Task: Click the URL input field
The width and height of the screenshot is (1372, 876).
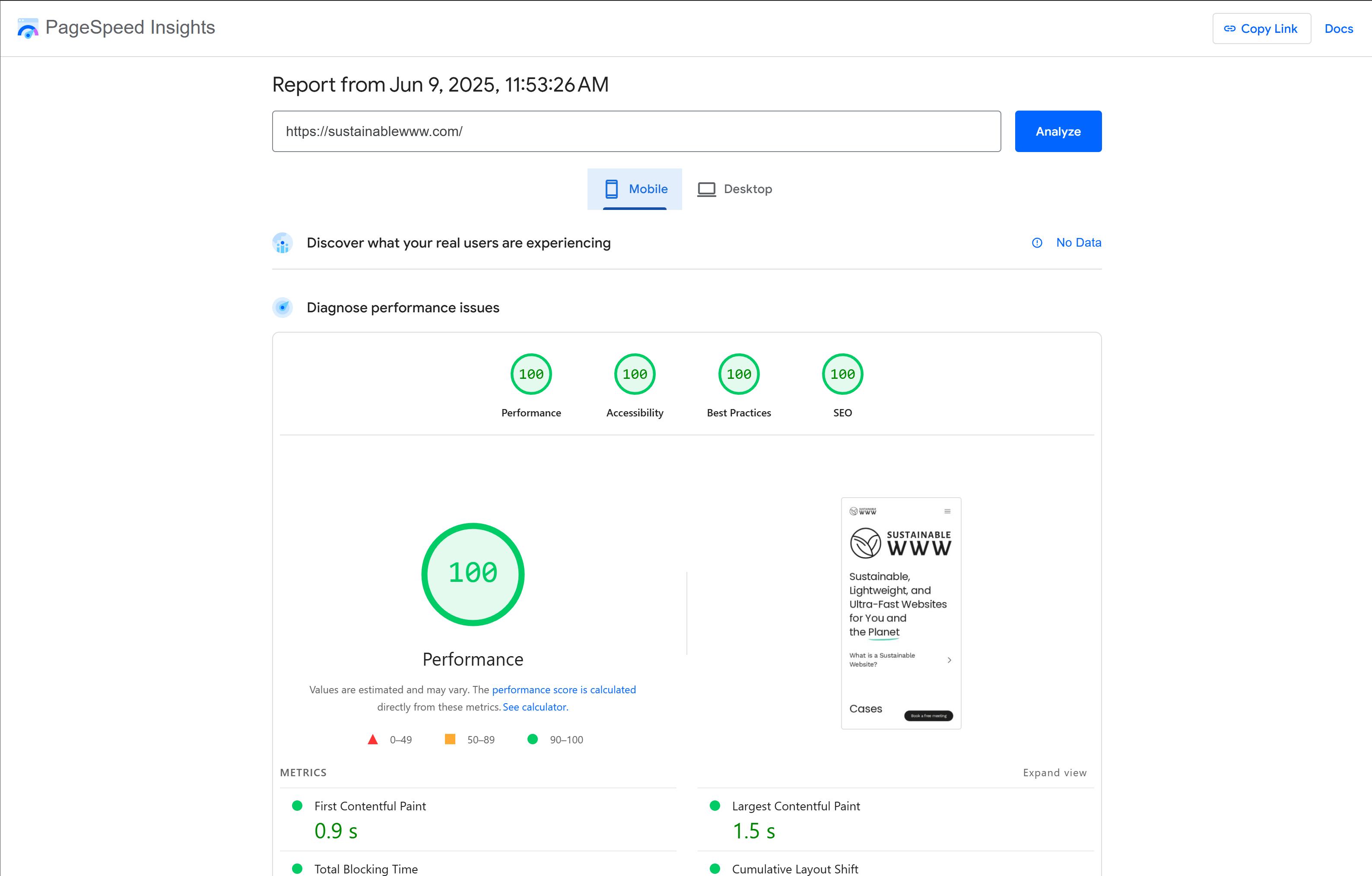Action: 636,132
